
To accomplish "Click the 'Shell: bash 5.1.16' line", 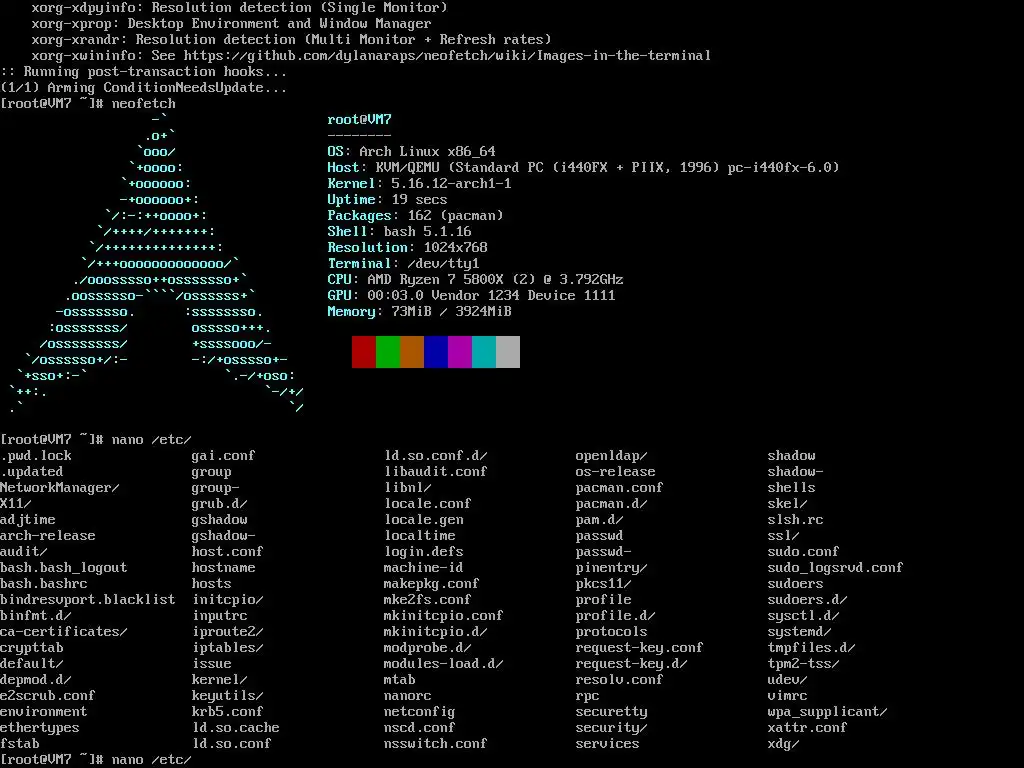I will (399, 231).
